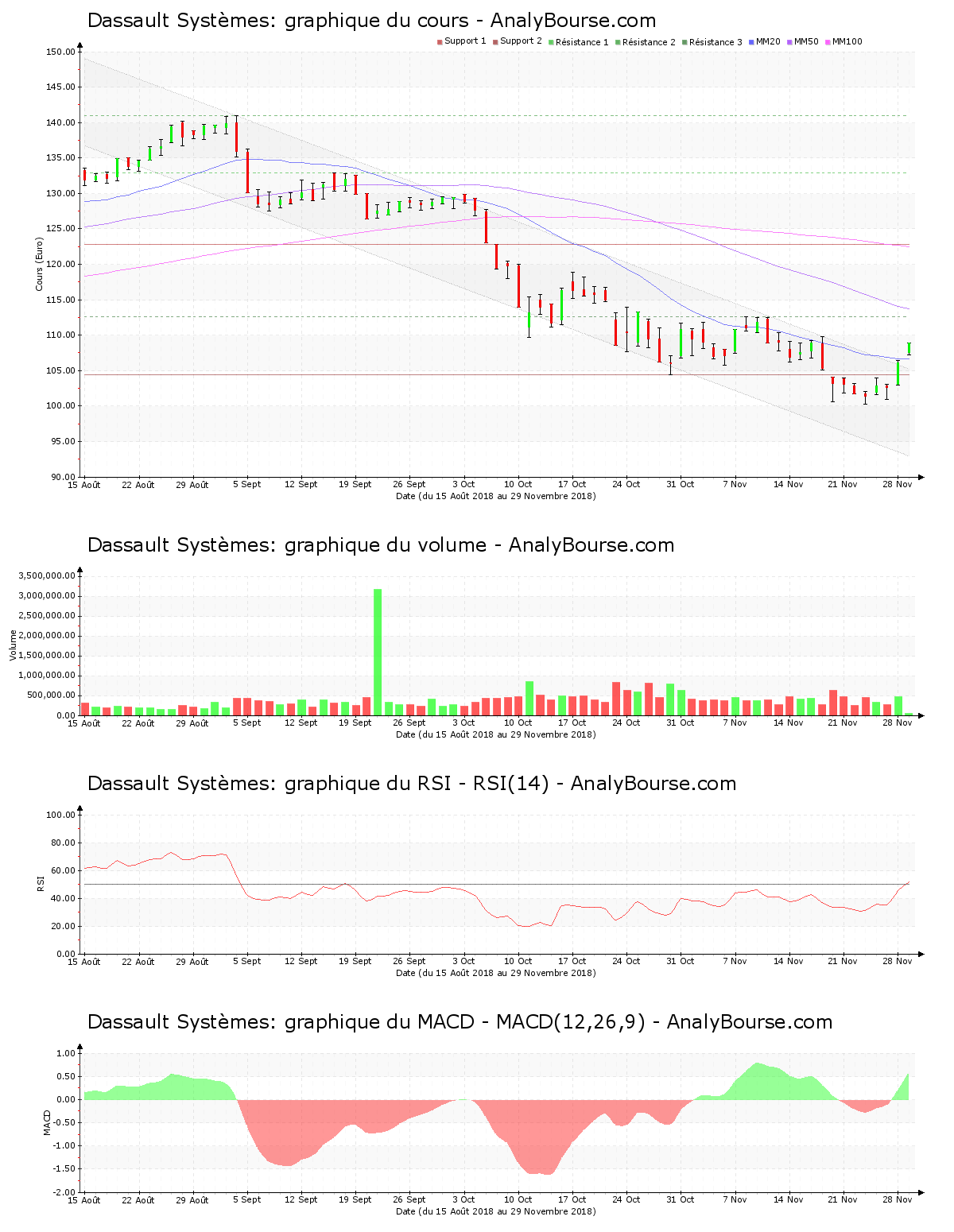
Task: Click '3 Oct' date on the volume chart axis
Action: (x=463, y=723)
